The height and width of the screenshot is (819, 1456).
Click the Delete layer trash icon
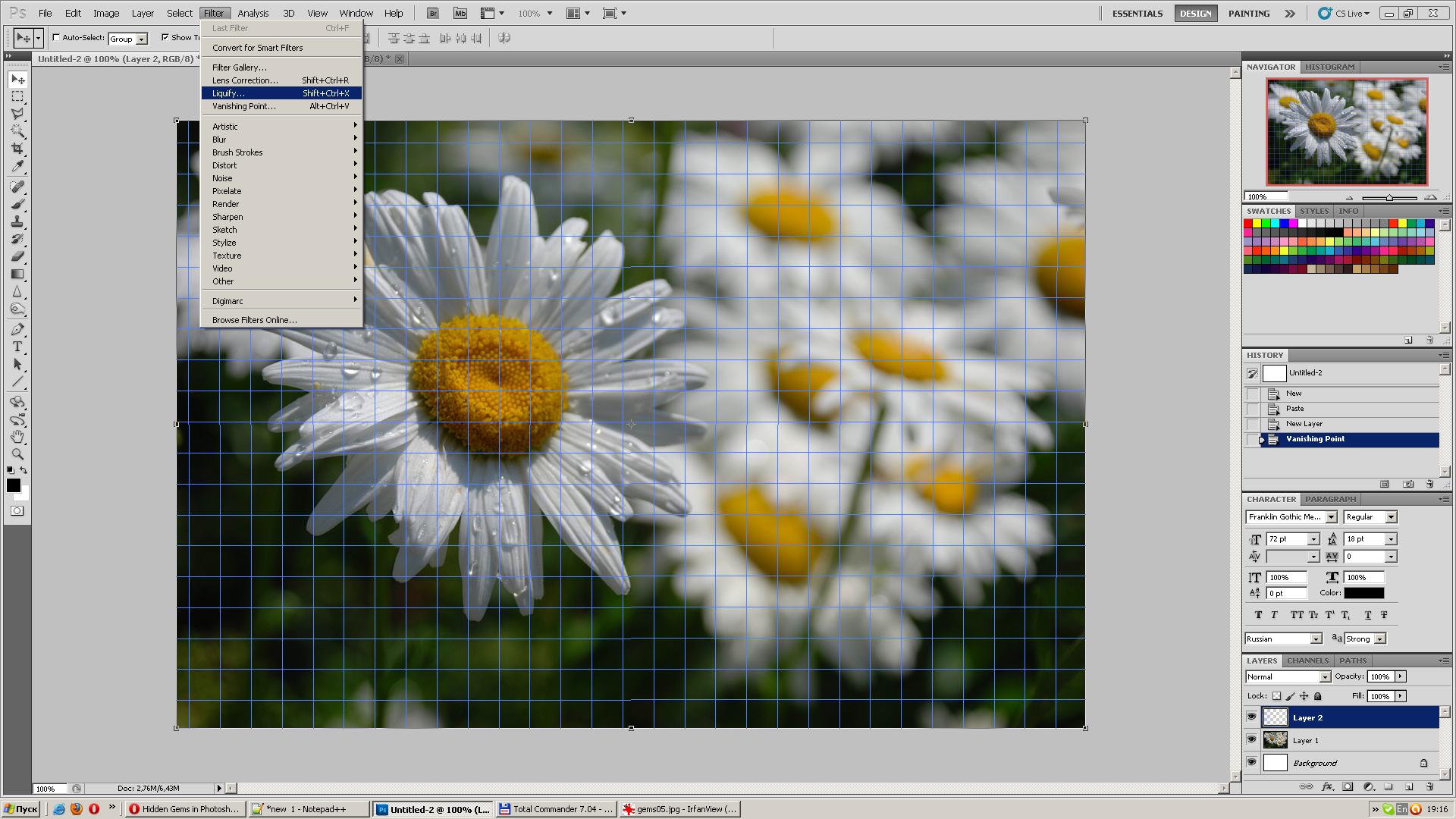[x=1429, y=787]
